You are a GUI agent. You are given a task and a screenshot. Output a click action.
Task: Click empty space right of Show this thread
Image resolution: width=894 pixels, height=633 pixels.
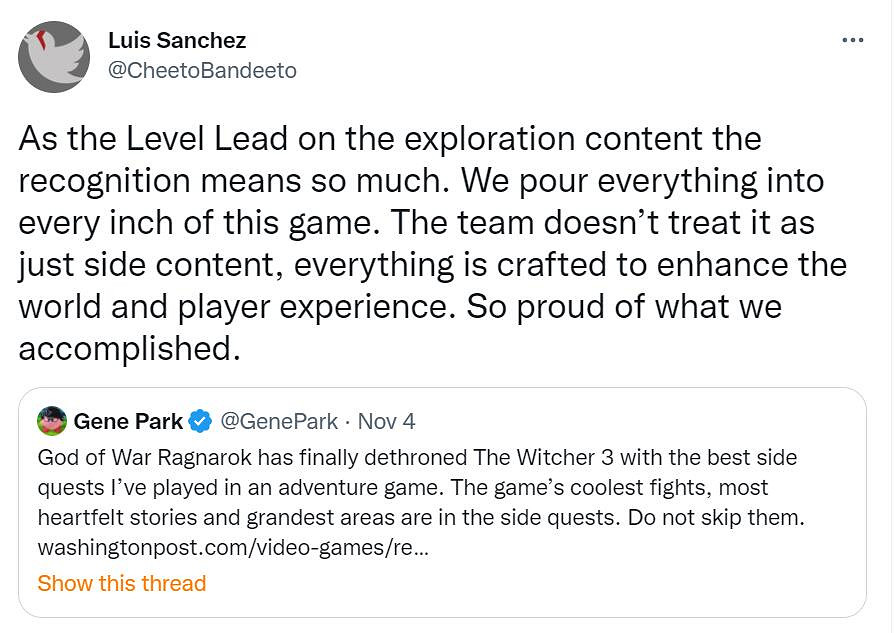point(500,583)
